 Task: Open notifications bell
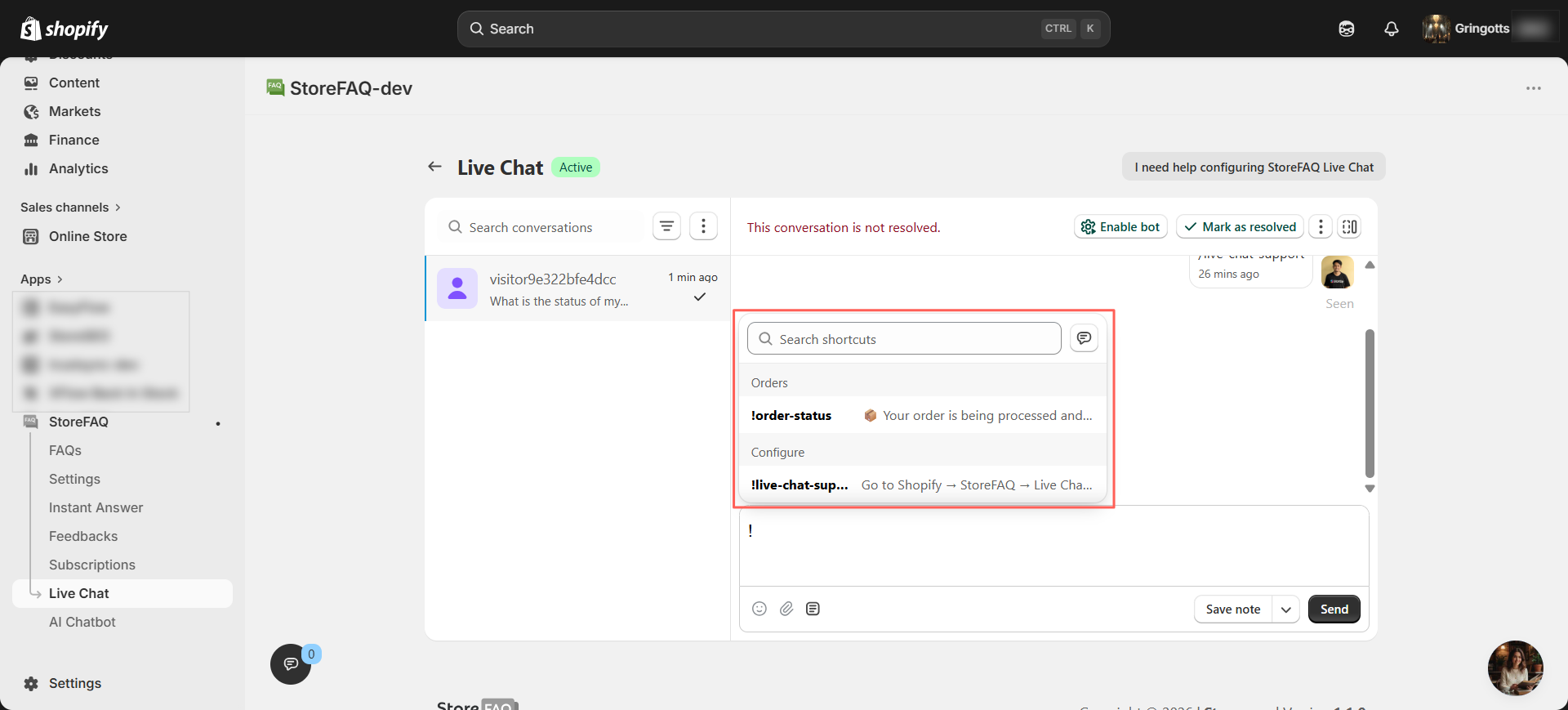1392,29
